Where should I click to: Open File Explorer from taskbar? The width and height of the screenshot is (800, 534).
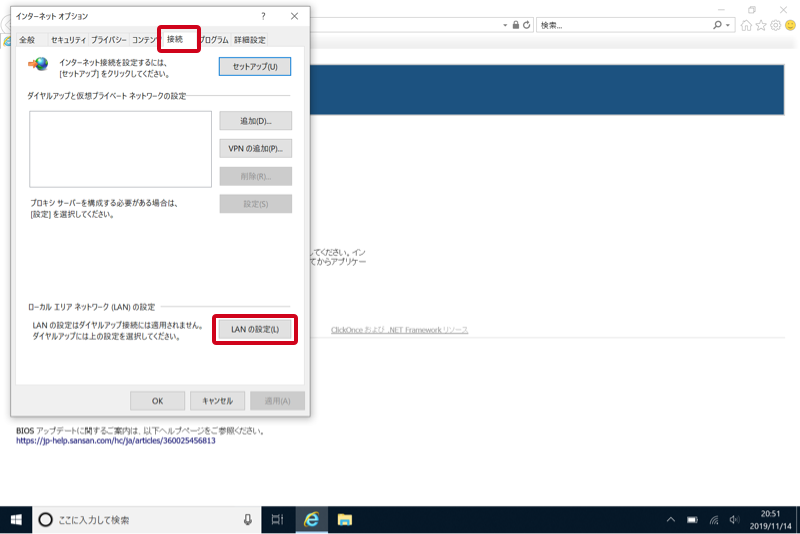point(345,520)
